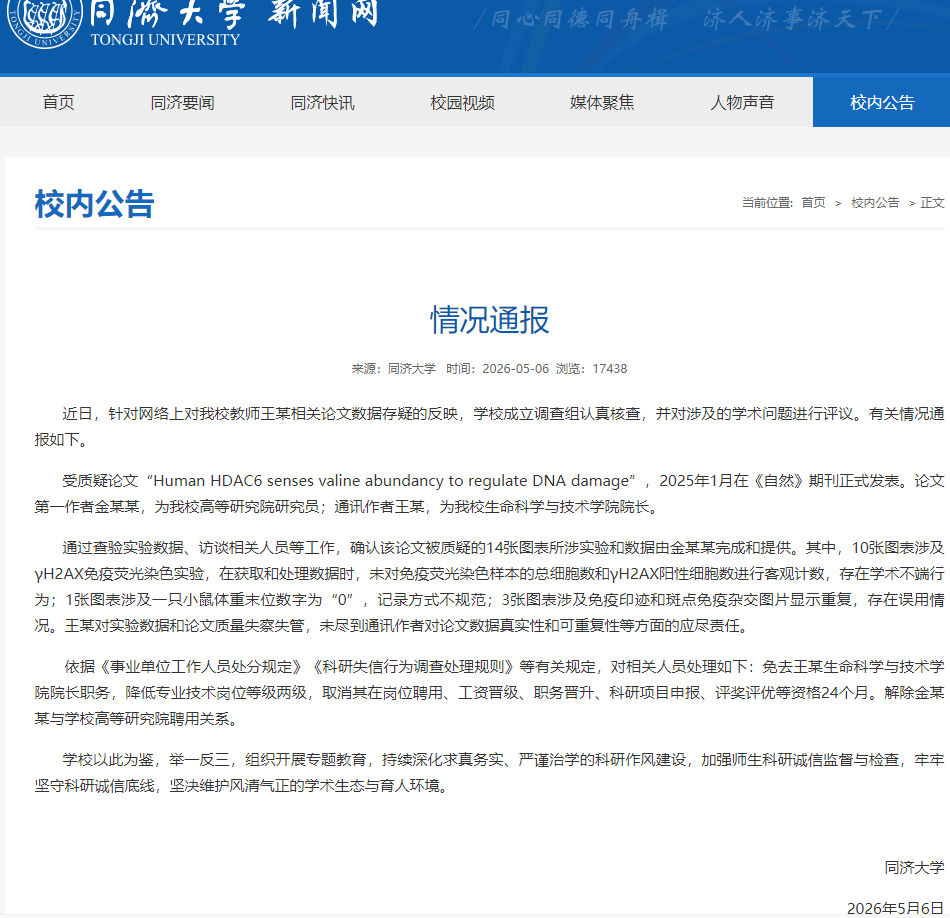Open the 校园视频 navigation tab

pos(462,102)
